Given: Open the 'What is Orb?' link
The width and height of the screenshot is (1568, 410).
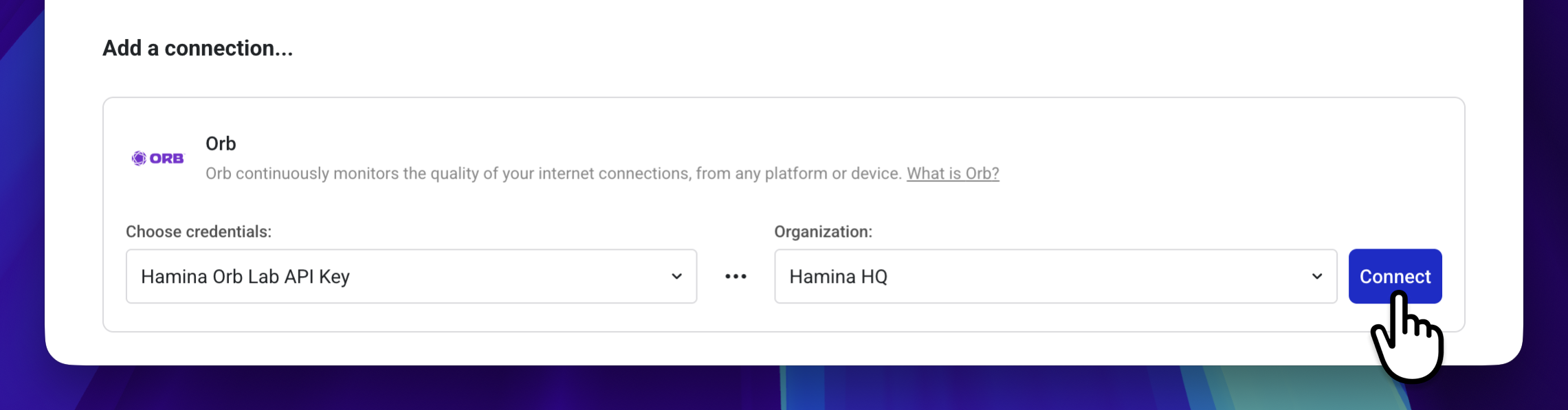Looking at the screenshot, I should pos(952,173).
